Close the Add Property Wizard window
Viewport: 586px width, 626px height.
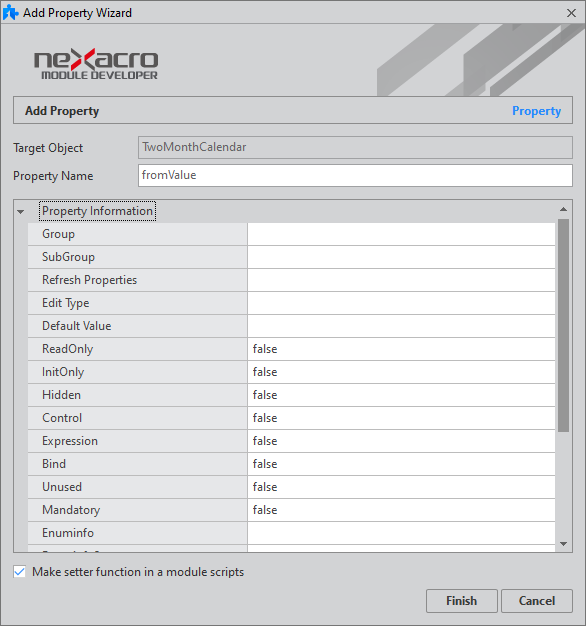[571, 13]
